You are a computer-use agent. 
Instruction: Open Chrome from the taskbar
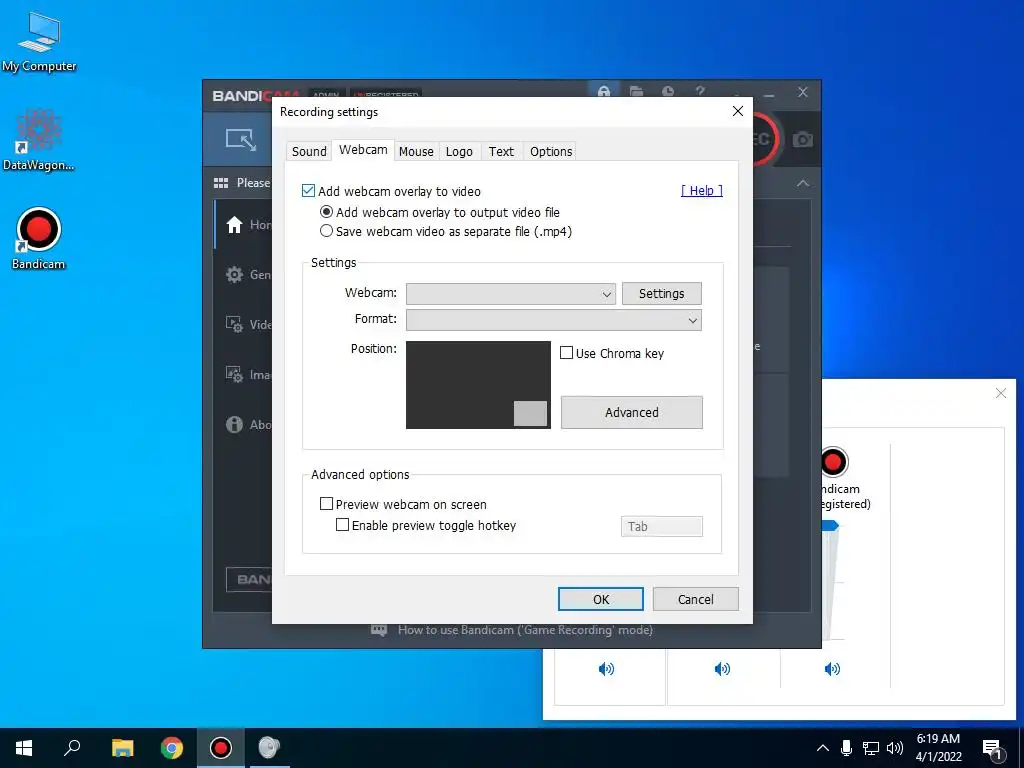point(172,748)
